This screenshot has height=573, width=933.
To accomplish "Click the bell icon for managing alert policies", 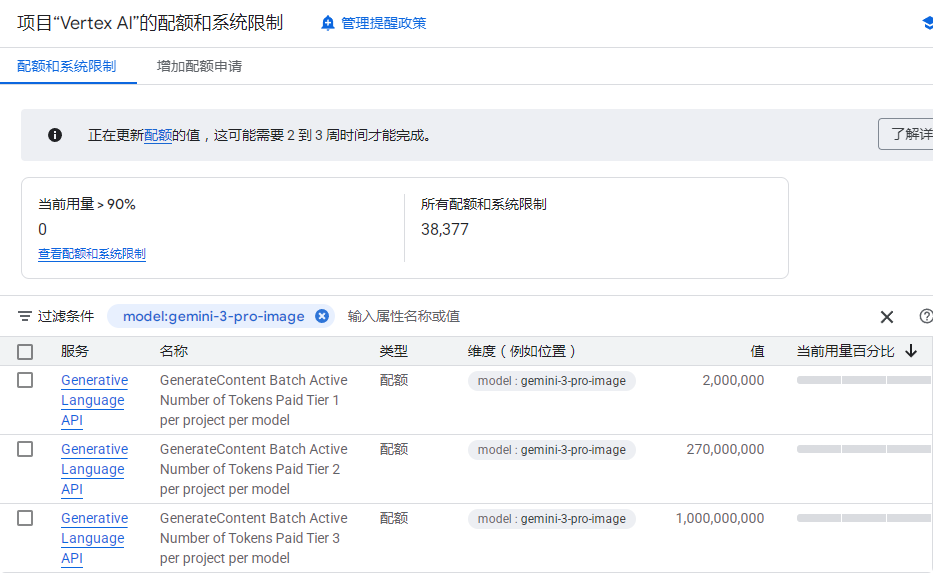I will coord(327,23).
